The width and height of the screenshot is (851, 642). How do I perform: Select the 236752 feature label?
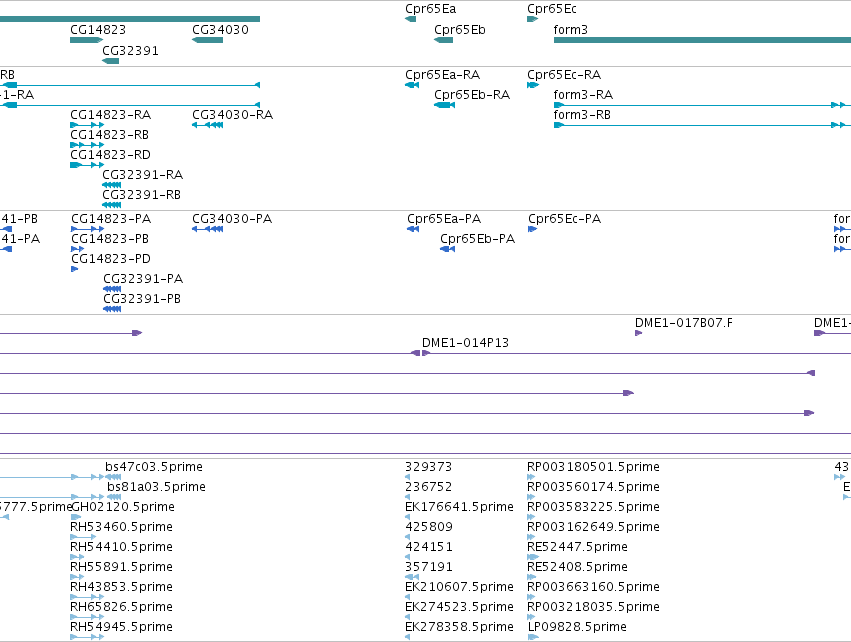(428, 487)
